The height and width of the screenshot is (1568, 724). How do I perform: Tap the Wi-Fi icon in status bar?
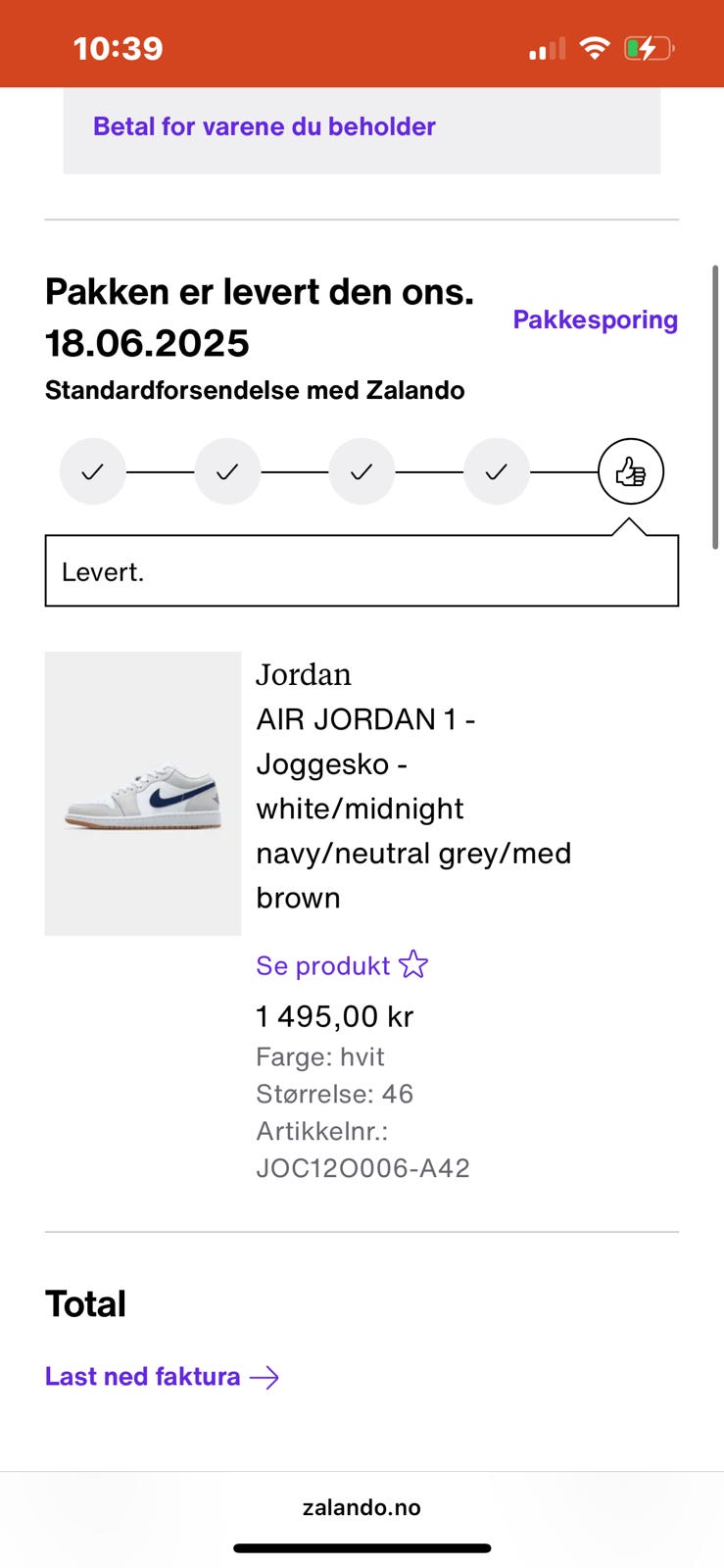coord(594,47)
